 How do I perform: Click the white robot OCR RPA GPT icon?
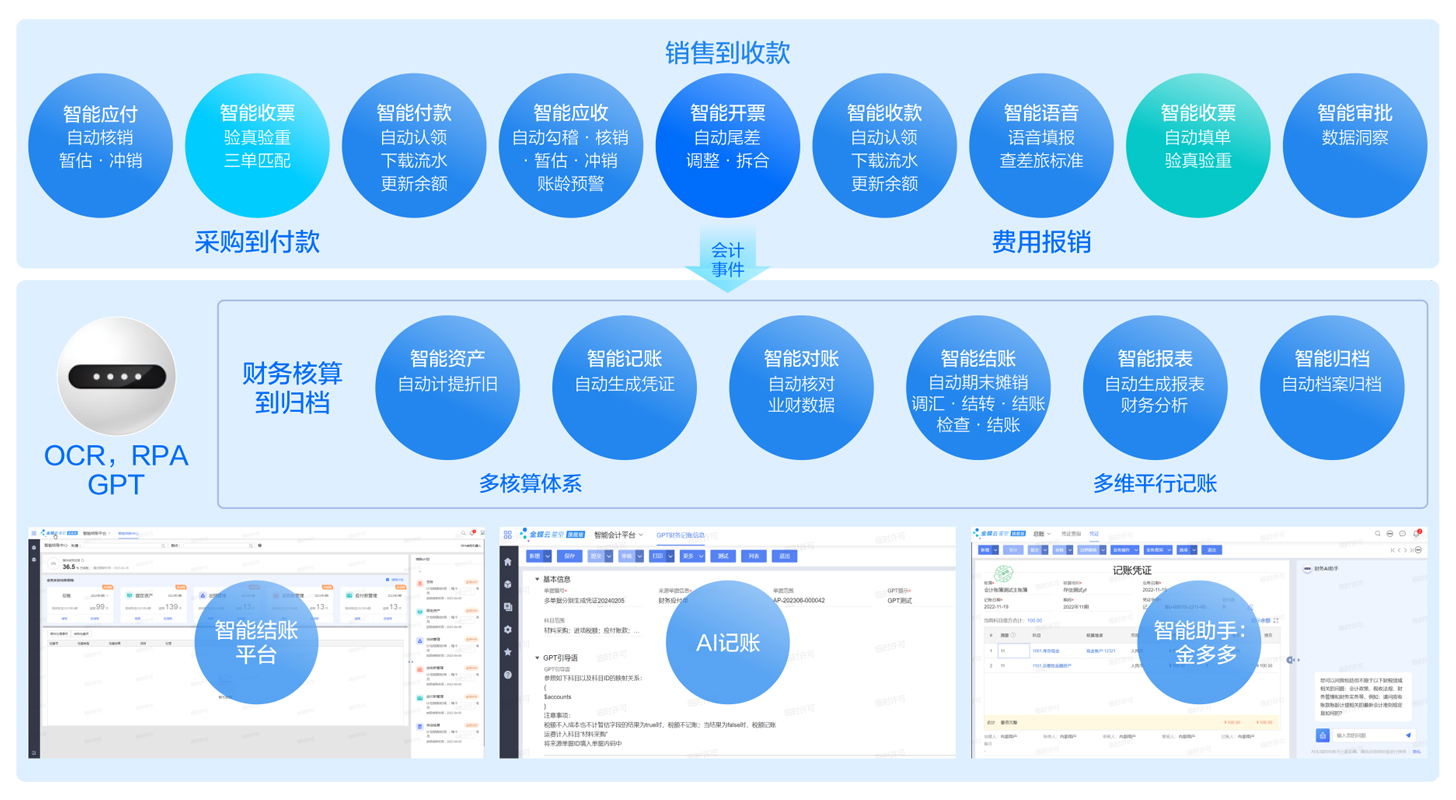click(117, 377)
